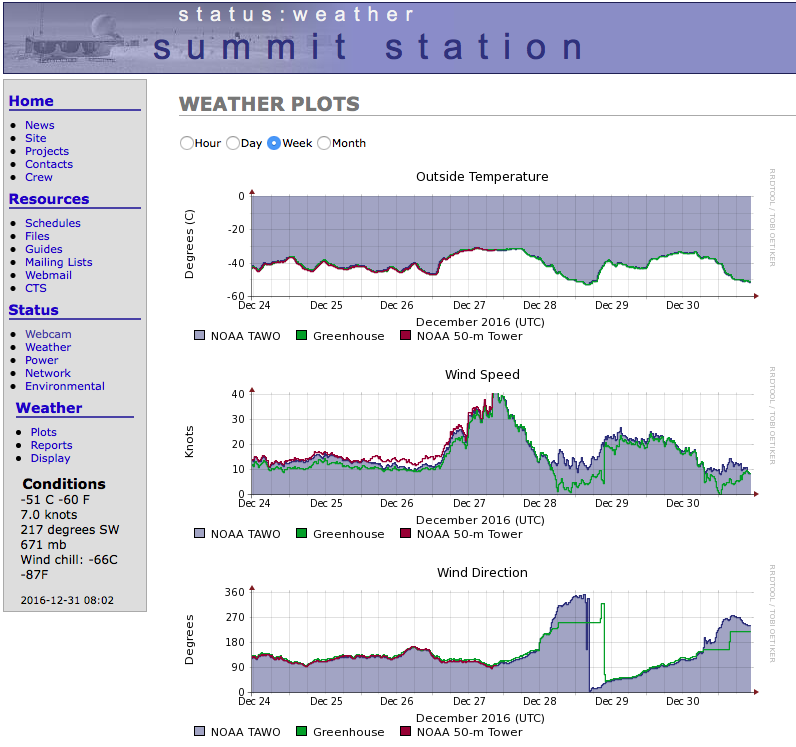
Task: Click Greenhouse swatch in Wind Speed legend
Action: (x=302, y=533)
